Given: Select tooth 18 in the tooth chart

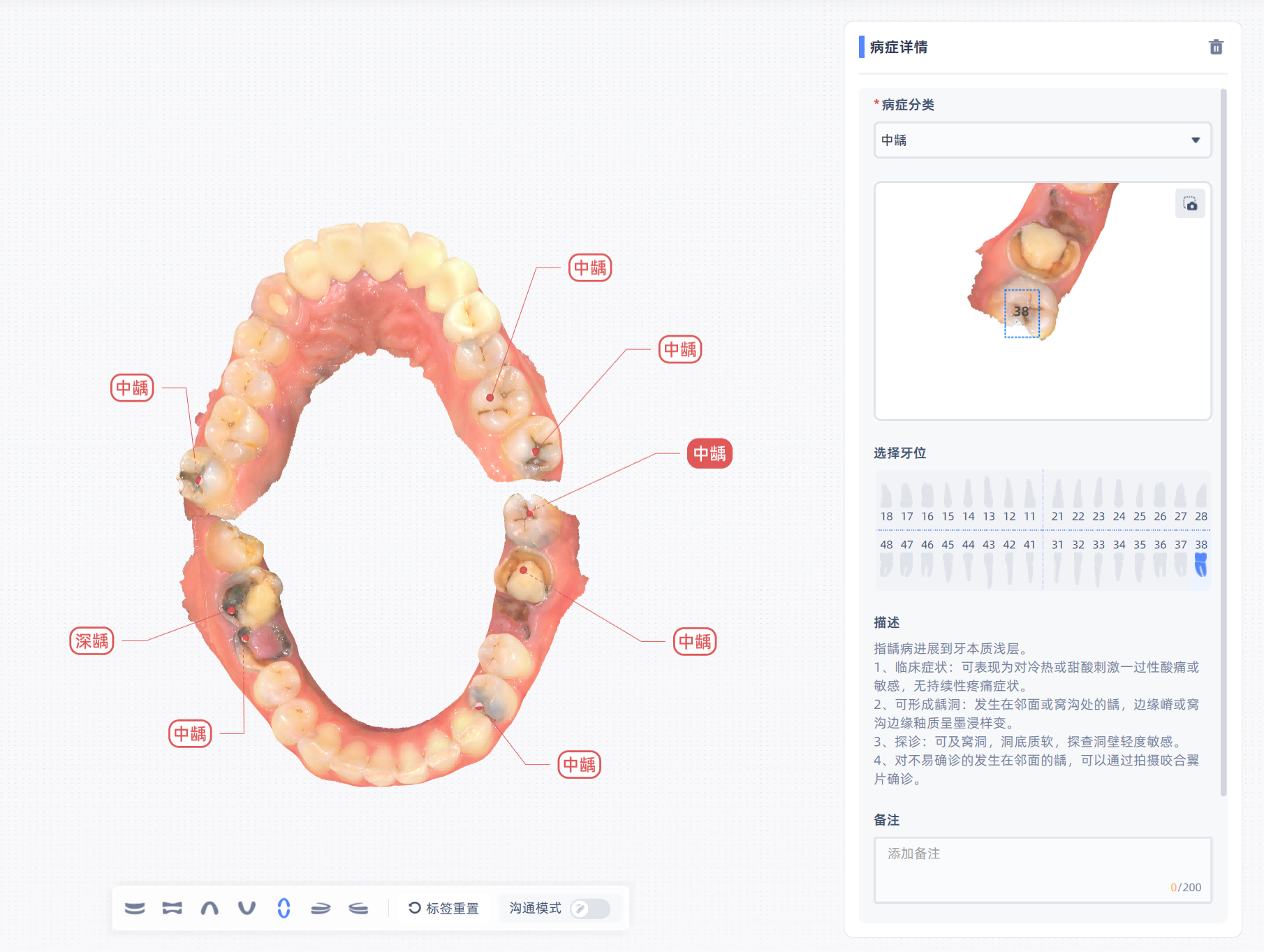Looking at the screenshot, I should pos(886,501).
